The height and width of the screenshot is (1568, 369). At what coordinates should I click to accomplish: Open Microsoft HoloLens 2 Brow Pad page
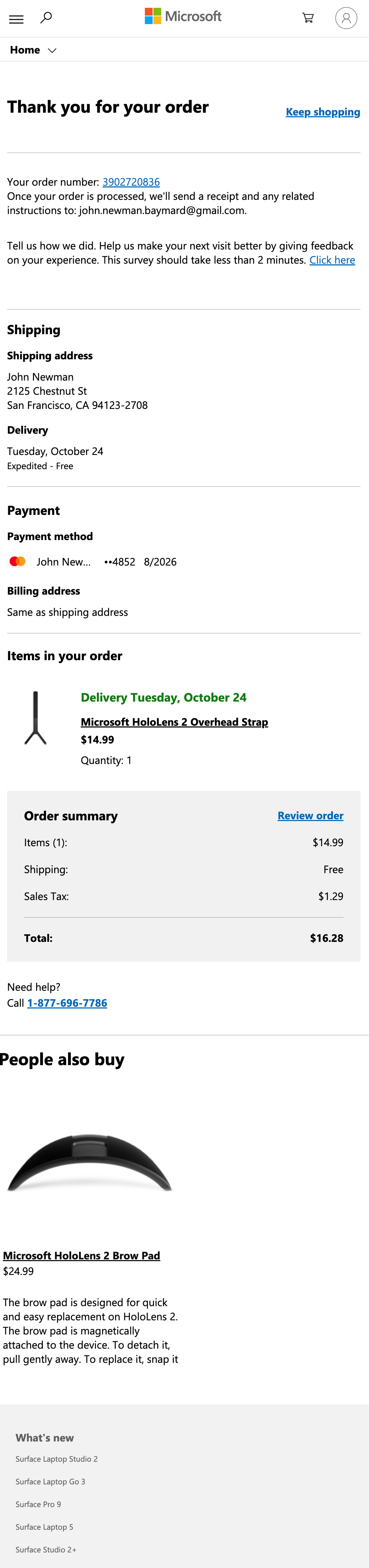pyautogui.click(x=81, y=1255)
